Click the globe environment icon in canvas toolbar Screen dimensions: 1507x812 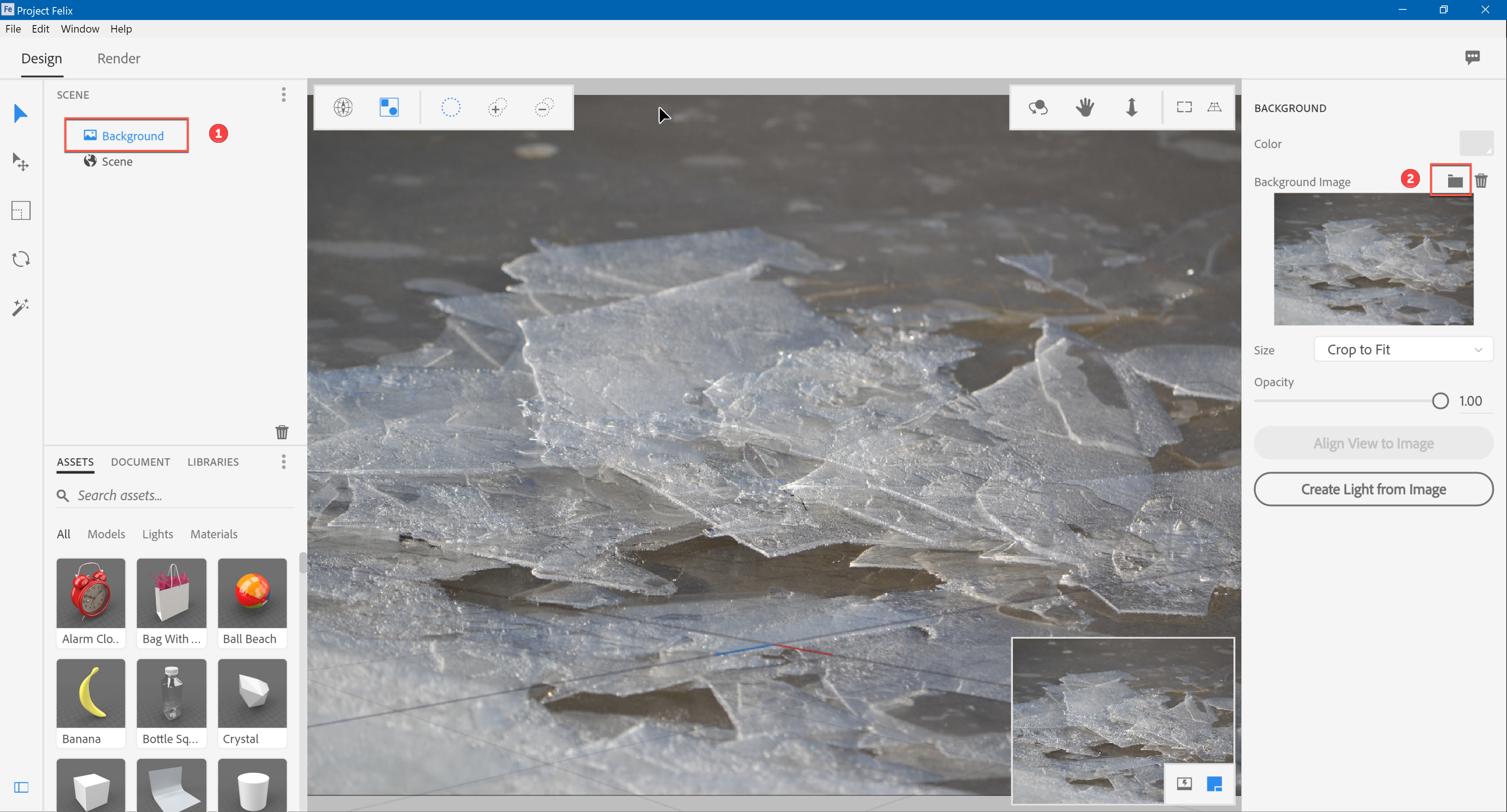point(343,107)
